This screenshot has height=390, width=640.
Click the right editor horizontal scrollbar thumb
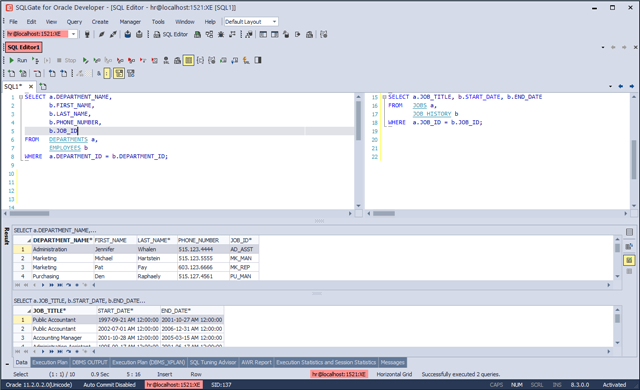(384, 213)
